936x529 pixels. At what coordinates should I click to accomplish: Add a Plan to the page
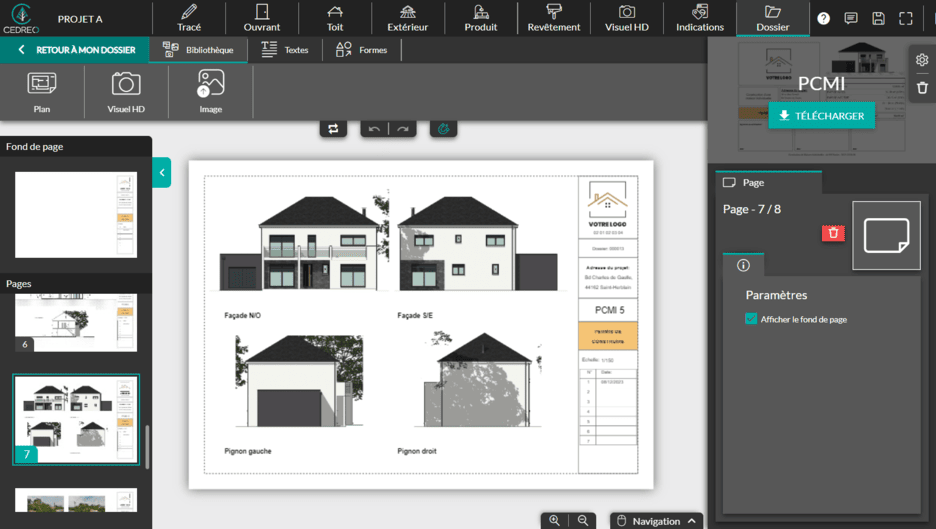click(42, 92)
